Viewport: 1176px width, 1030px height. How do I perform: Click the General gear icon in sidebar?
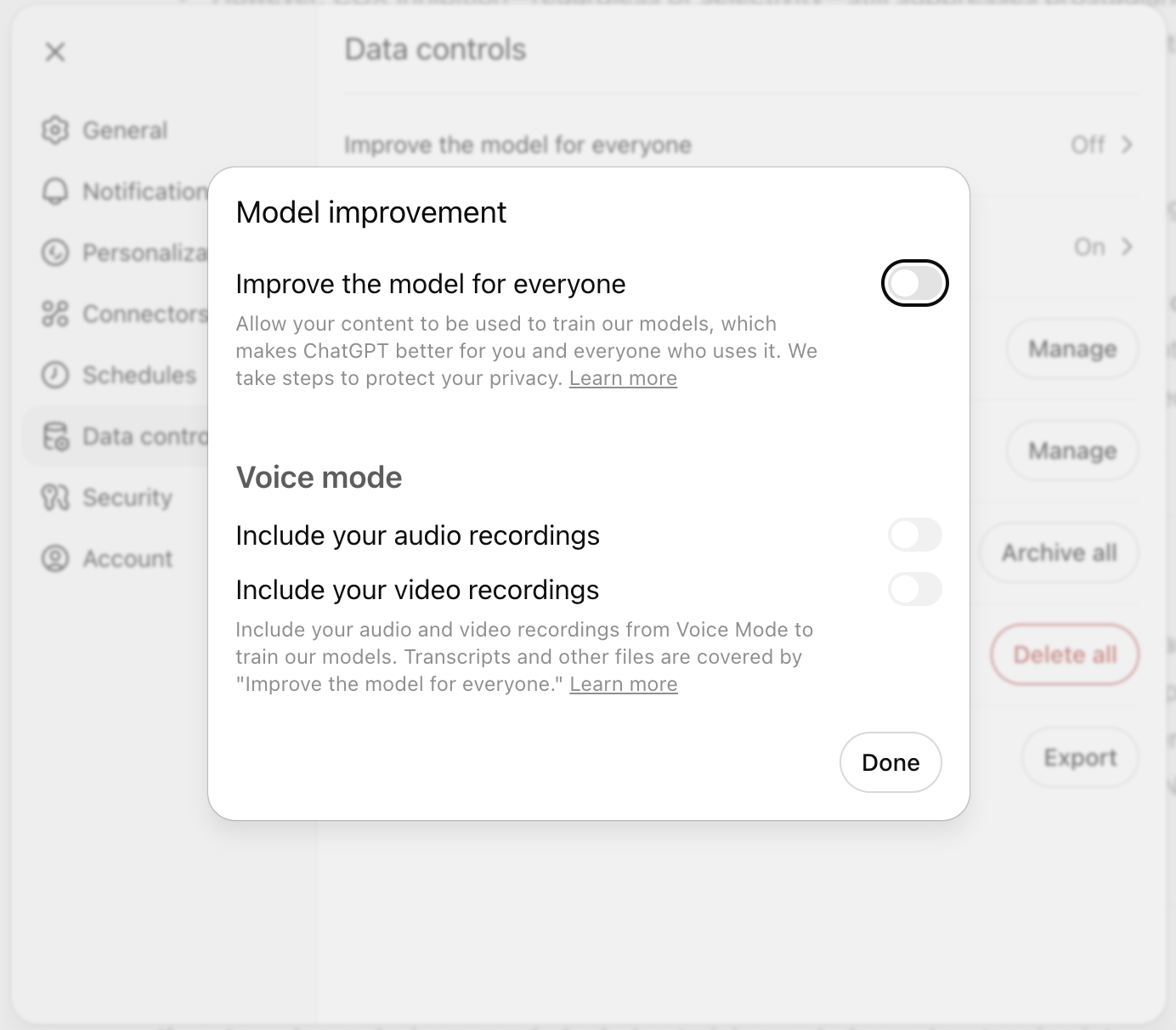pos(55,130)
